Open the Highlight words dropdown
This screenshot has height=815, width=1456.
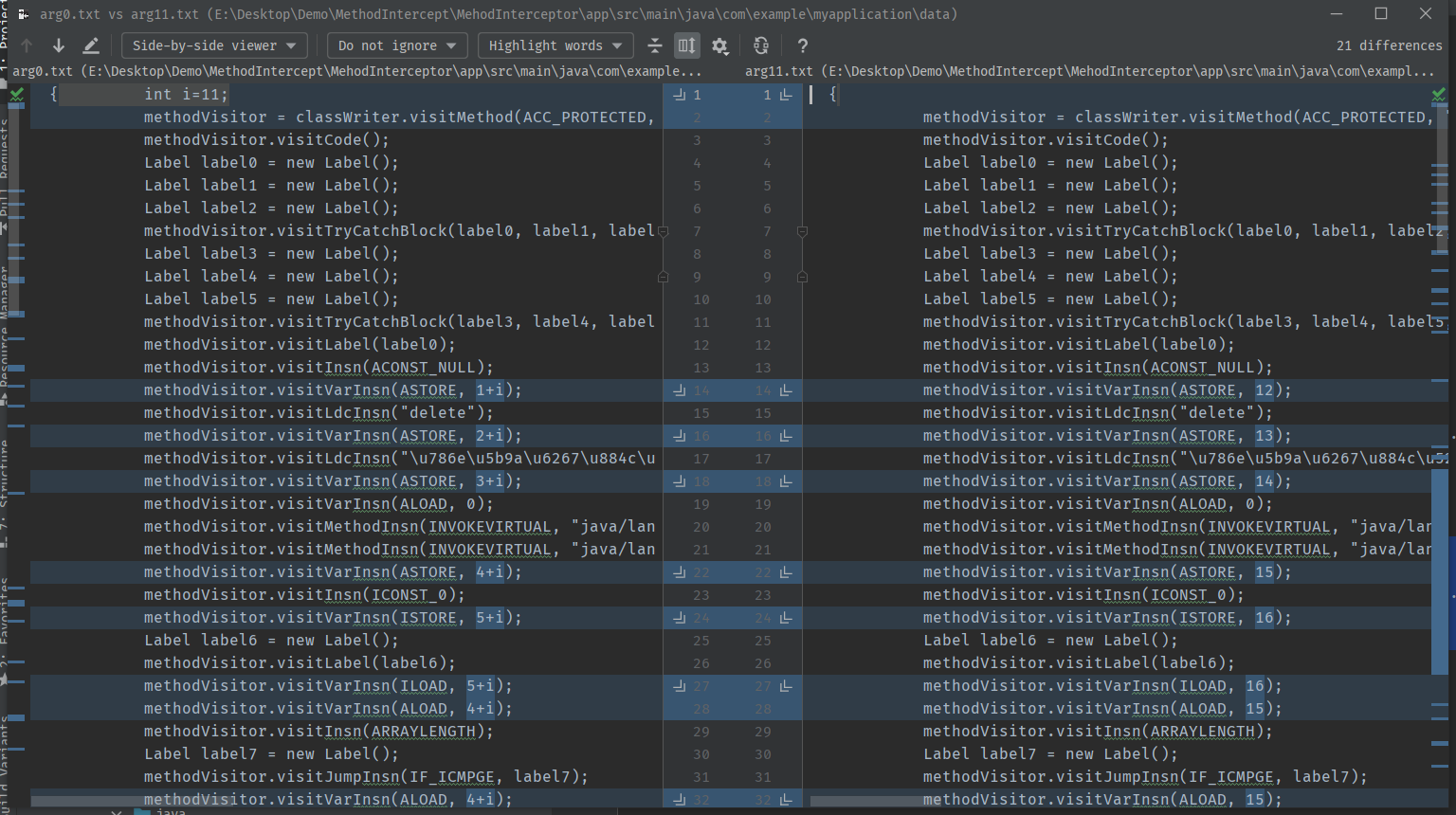coord(555,45)
